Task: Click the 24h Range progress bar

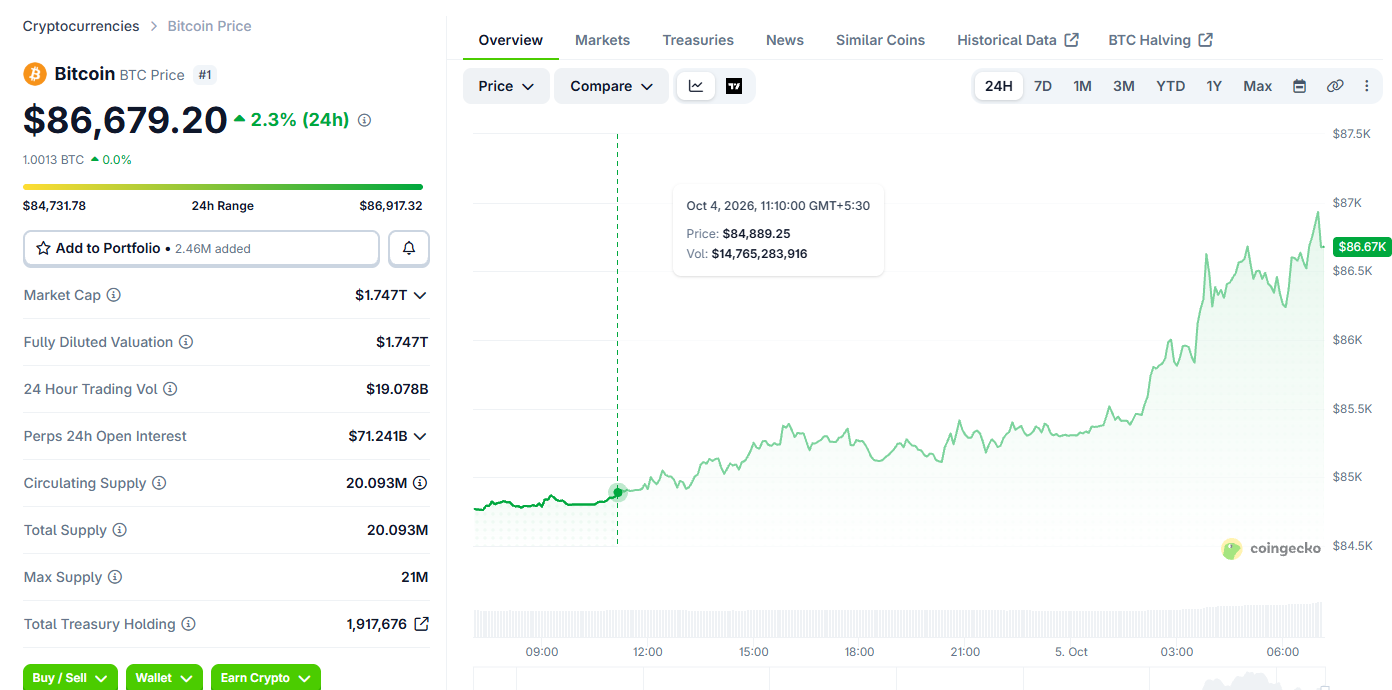Action: pos(223,187)
